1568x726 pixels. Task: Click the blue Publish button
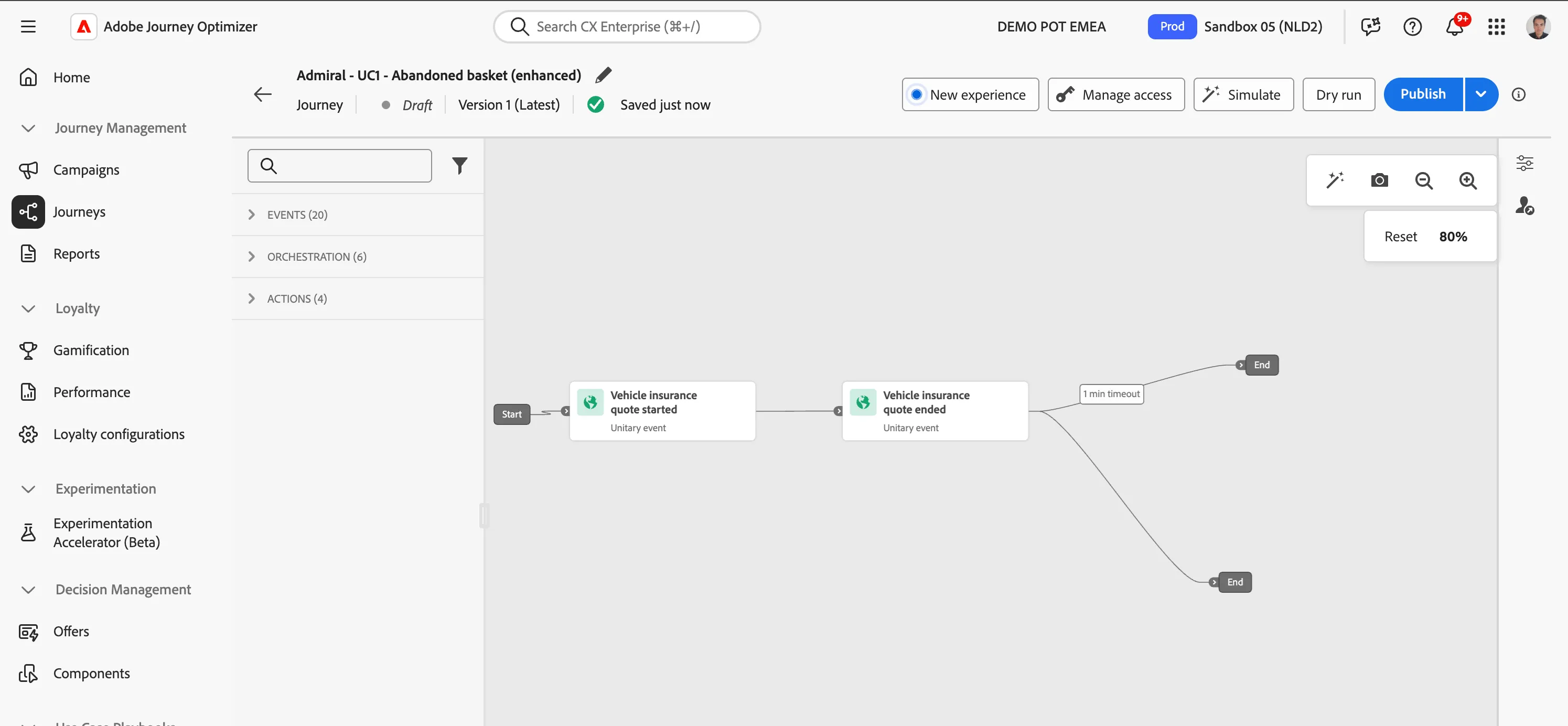1423,94
